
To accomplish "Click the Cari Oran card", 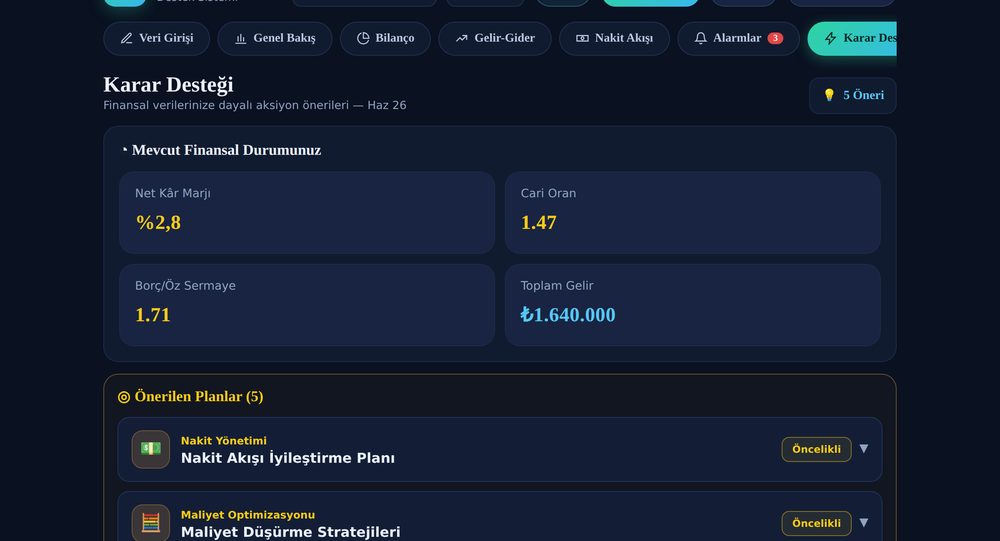I will coord(693,212).
